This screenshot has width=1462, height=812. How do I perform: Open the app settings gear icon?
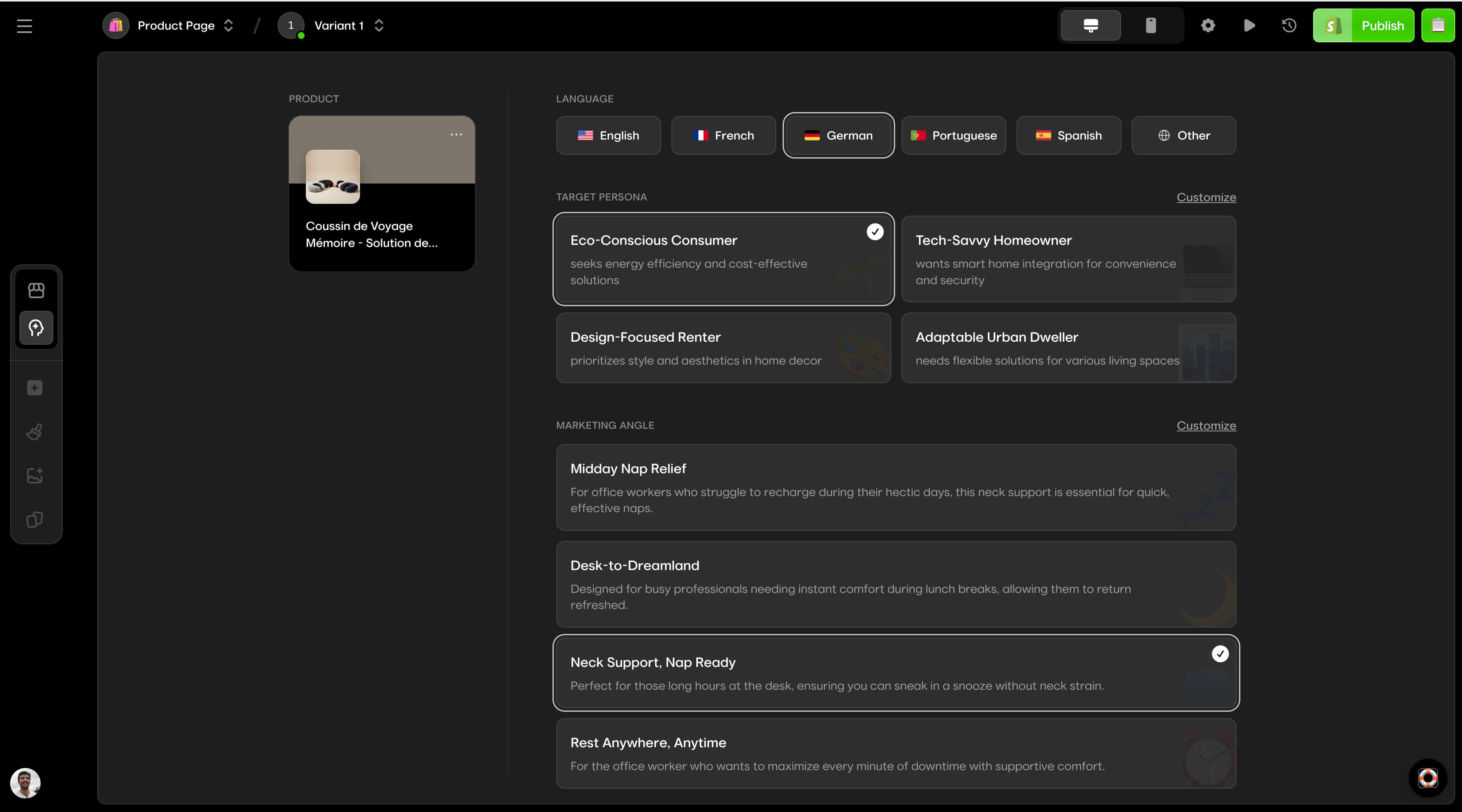(x=1208, y=25)
